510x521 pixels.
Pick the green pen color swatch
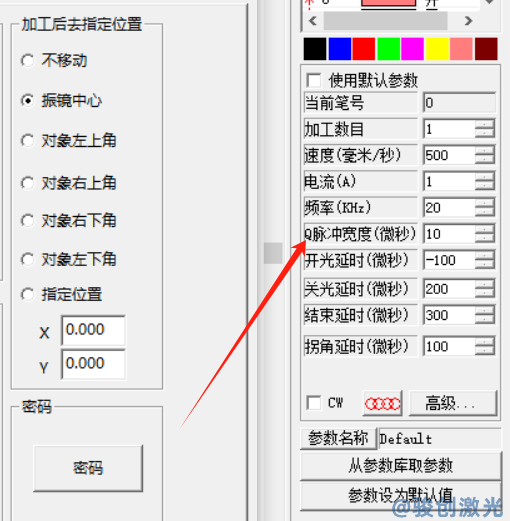click(x=388, y=49)
